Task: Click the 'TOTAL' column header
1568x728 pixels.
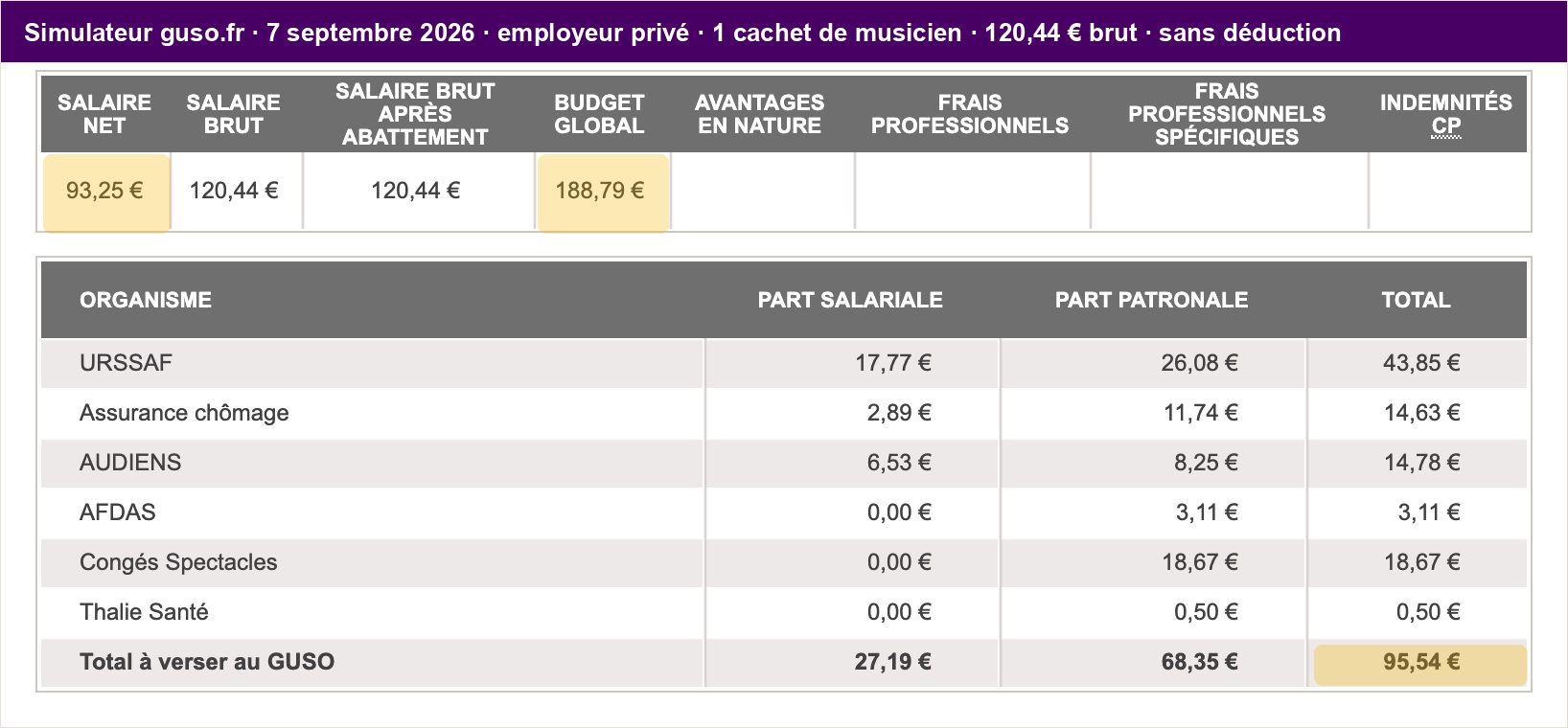Action: tap(1416, 300)
